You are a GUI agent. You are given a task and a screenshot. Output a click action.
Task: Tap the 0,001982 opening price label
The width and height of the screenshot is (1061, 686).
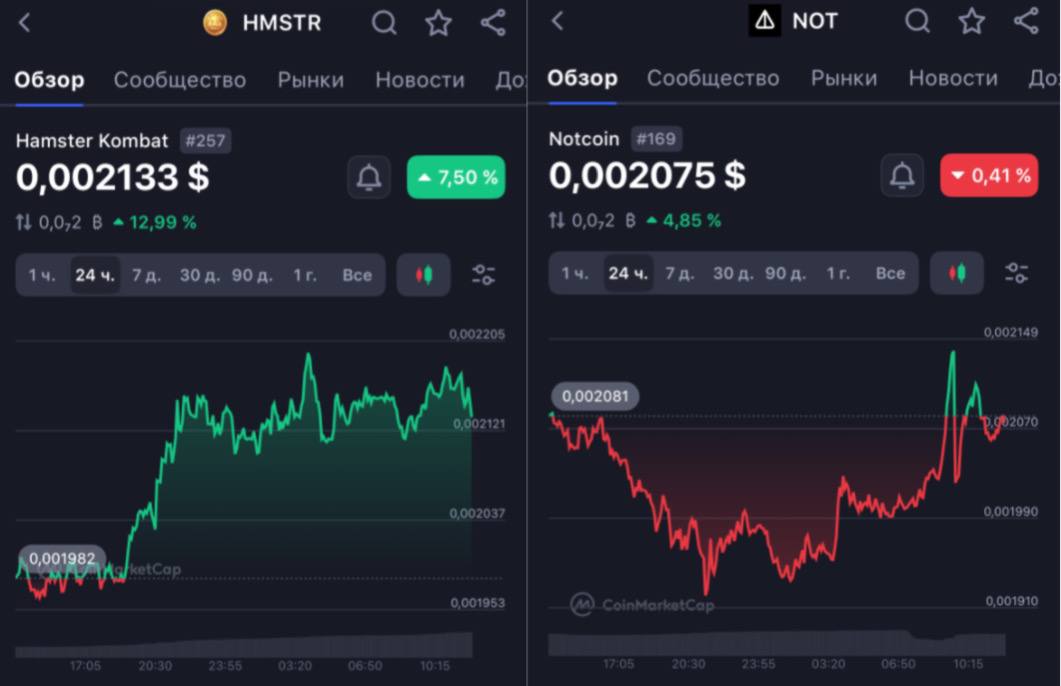point(62,559)
